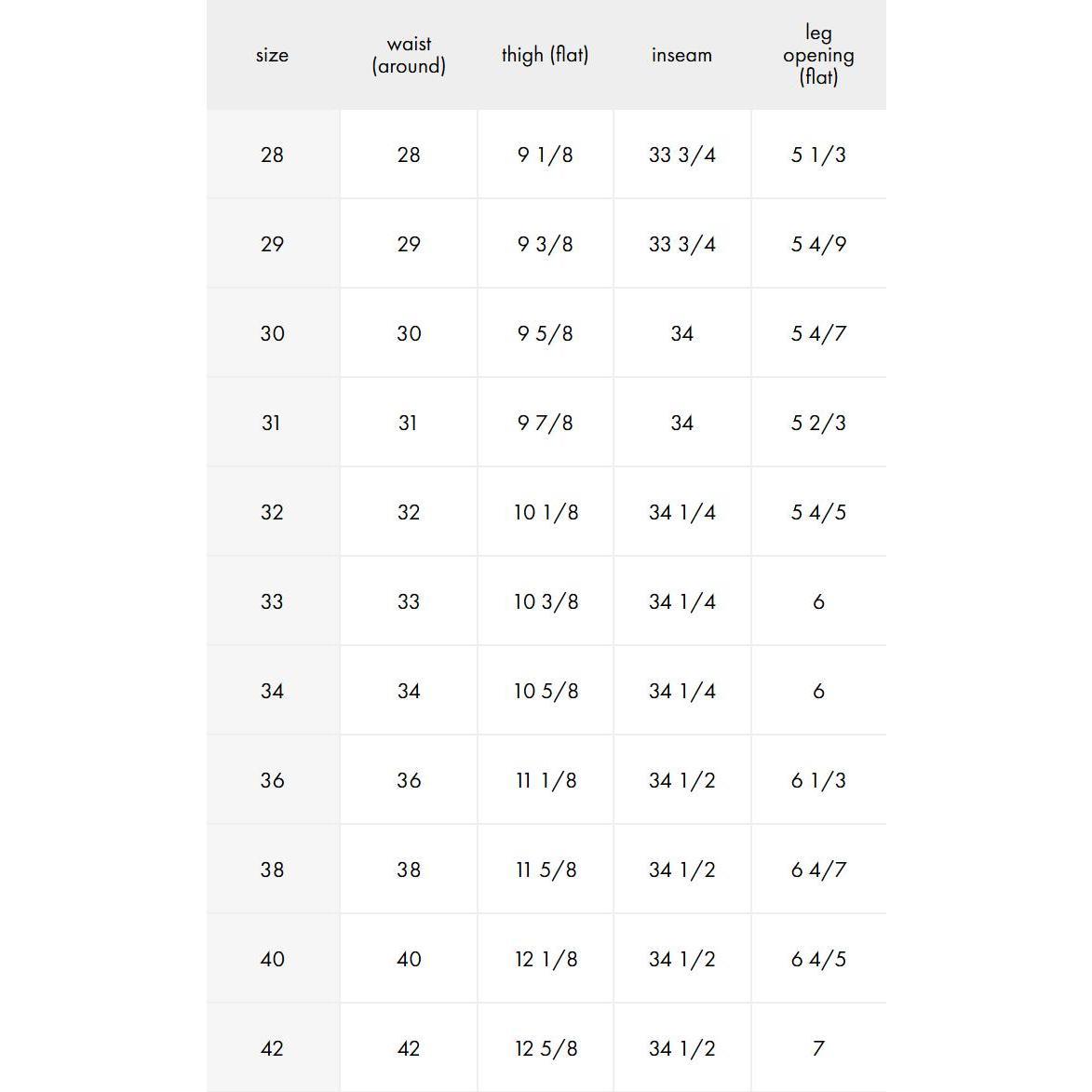Click the inseam cell for size 30
Viewport: 1092px width, 1092px height.
pyautogui.click(x=681, y=333)
